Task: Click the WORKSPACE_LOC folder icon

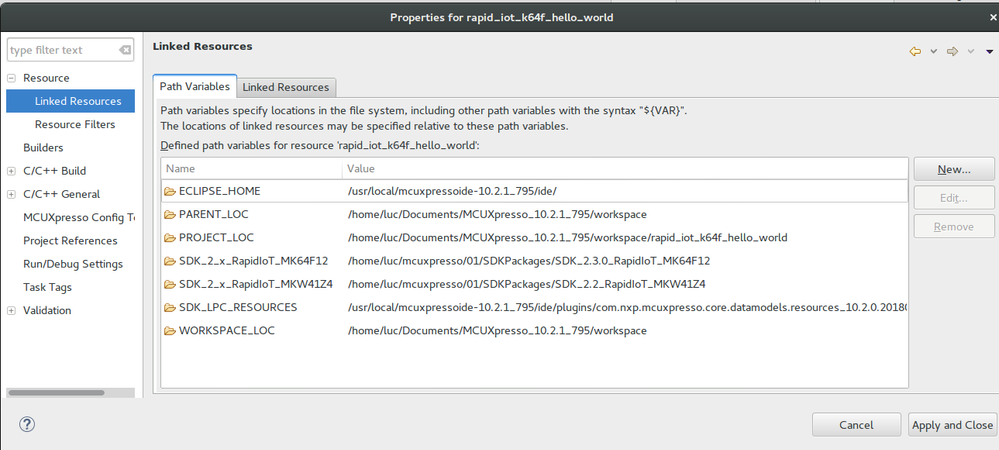Action: [170, 331]
